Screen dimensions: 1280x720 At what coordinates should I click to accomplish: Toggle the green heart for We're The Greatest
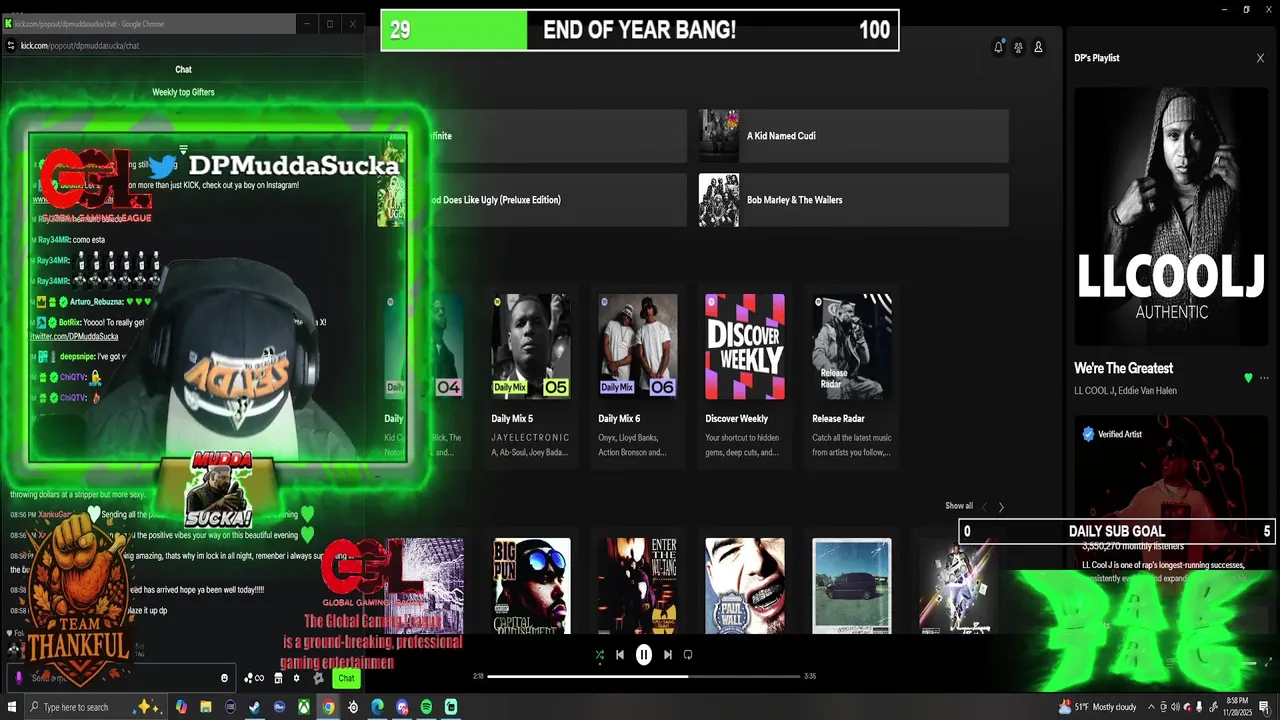click(1248, 378)
